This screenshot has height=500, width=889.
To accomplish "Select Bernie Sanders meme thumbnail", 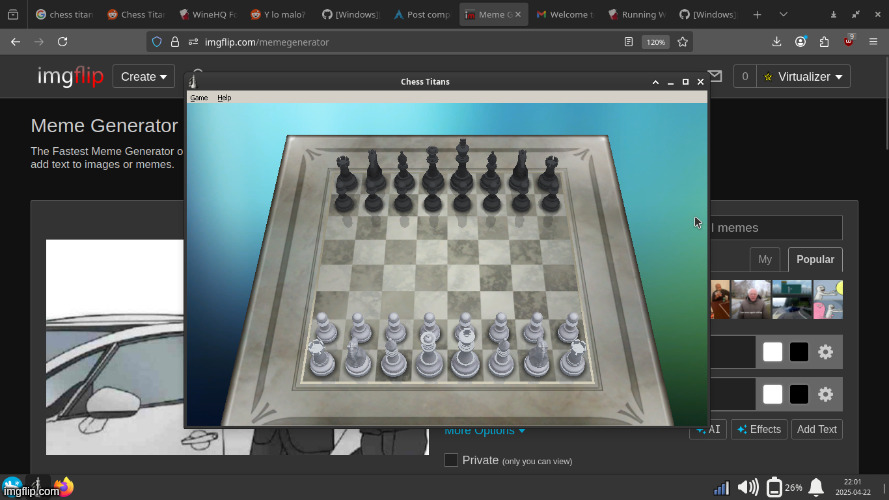I will point(751,299).
